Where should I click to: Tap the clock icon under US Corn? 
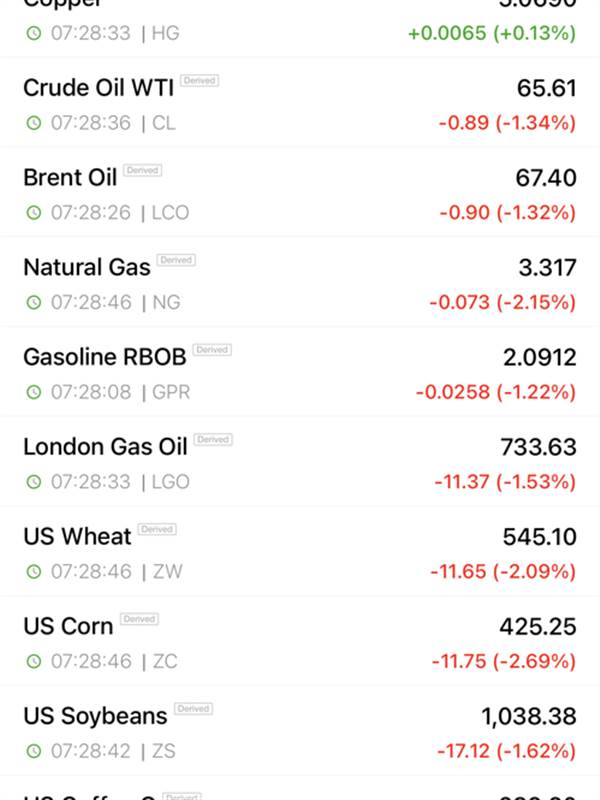coord(34,662)
